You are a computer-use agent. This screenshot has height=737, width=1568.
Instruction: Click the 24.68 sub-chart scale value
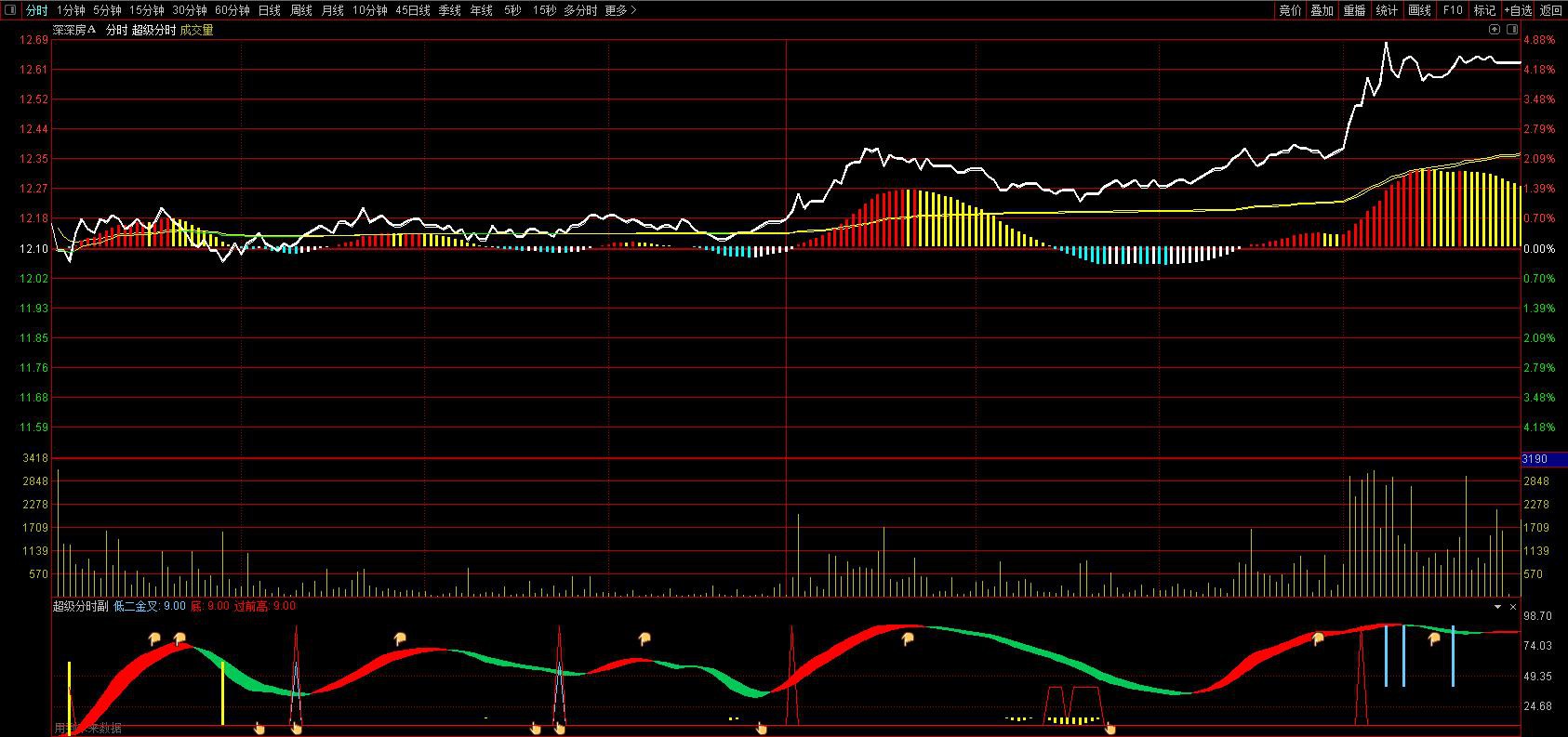[1539, 706]
